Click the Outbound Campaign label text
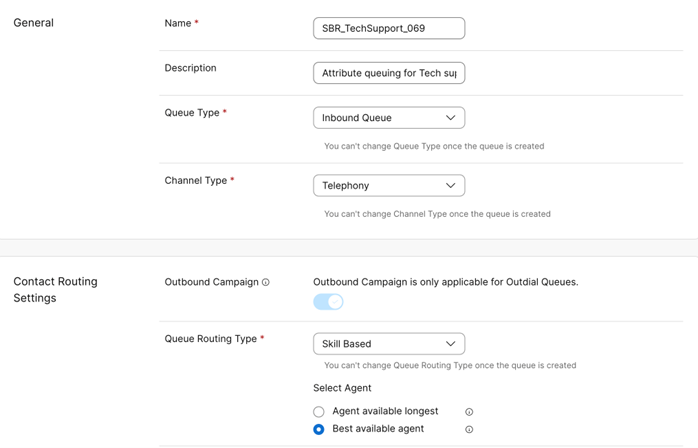 (211, 282)
